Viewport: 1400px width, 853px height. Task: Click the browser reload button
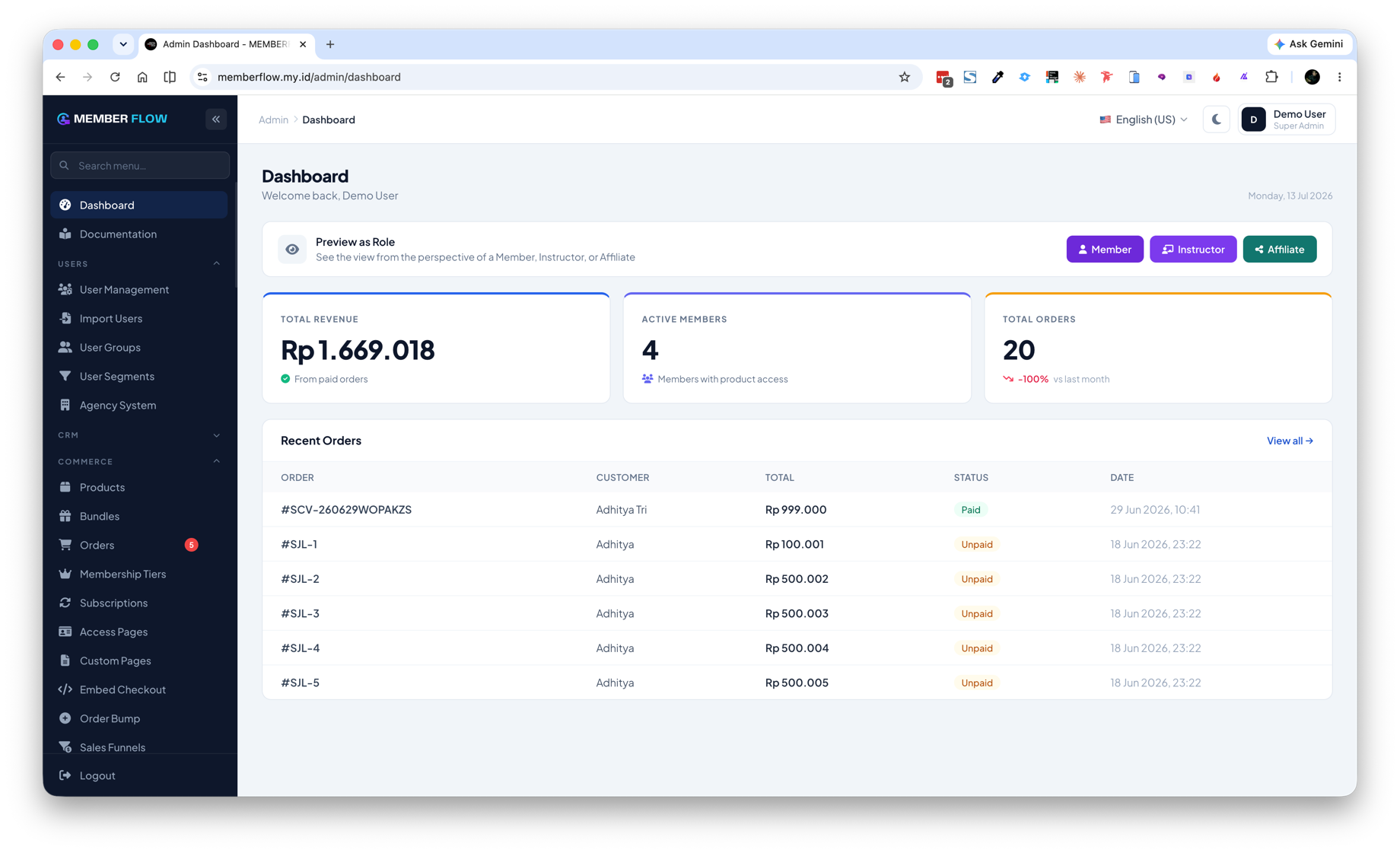coord(115,77)
